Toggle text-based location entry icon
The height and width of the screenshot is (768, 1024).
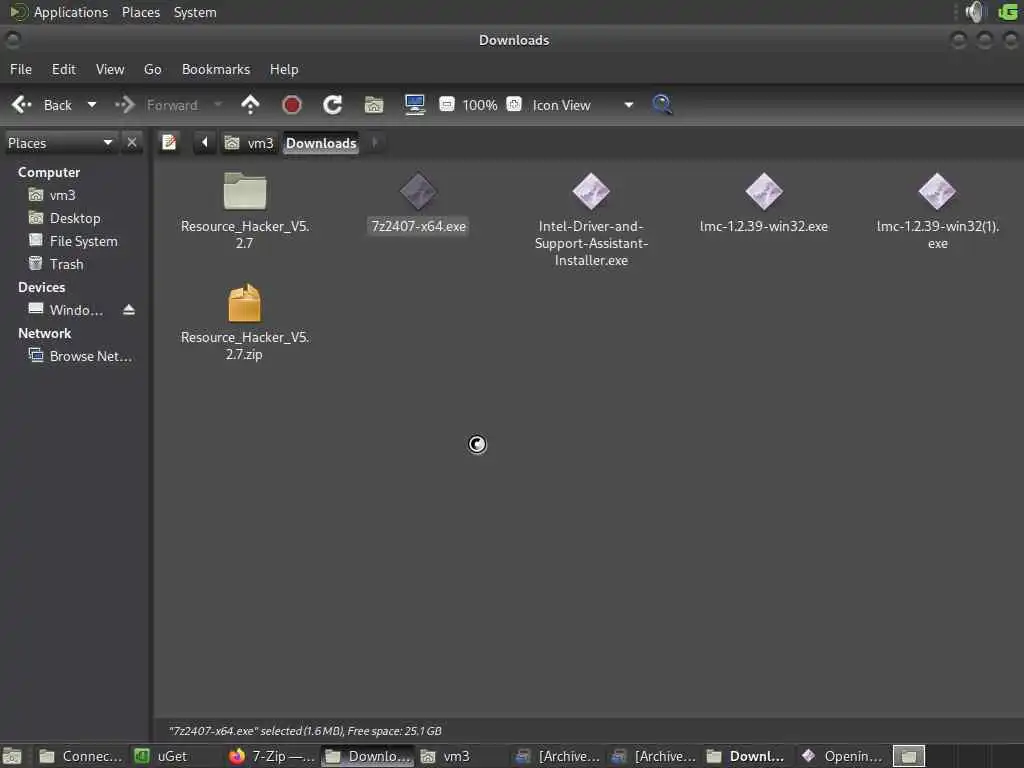point(169,142)
